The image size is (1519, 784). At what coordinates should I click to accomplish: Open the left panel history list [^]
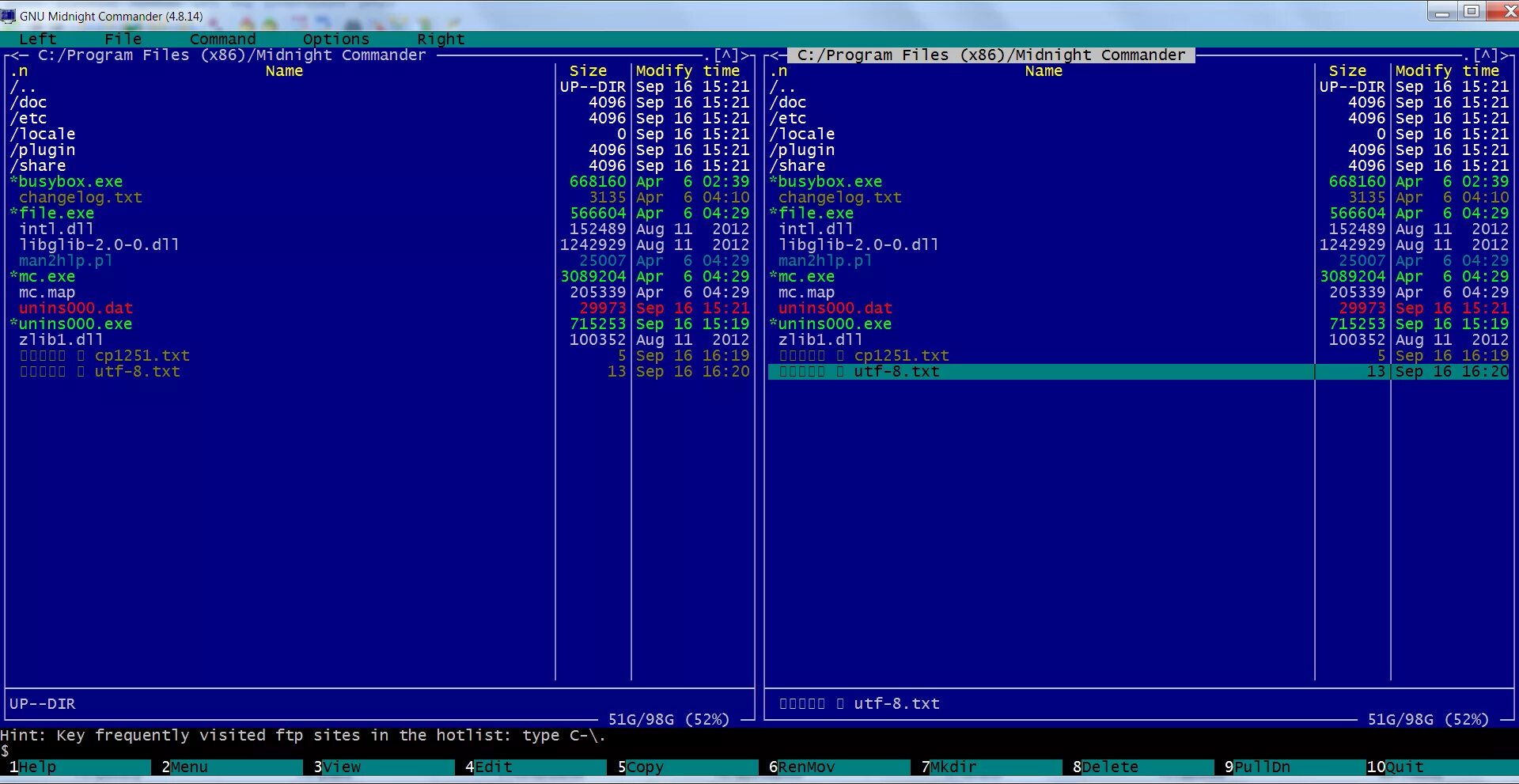click(725, 55)
